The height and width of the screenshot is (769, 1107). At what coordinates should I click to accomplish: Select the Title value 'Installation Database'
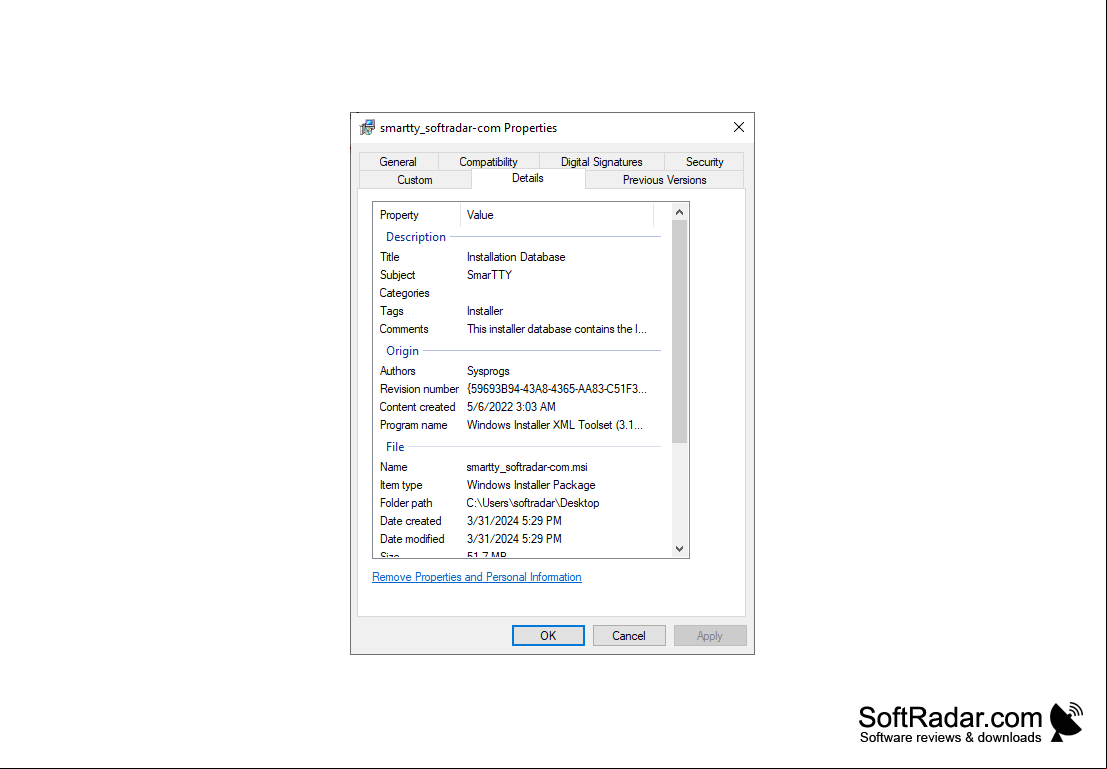516,257
